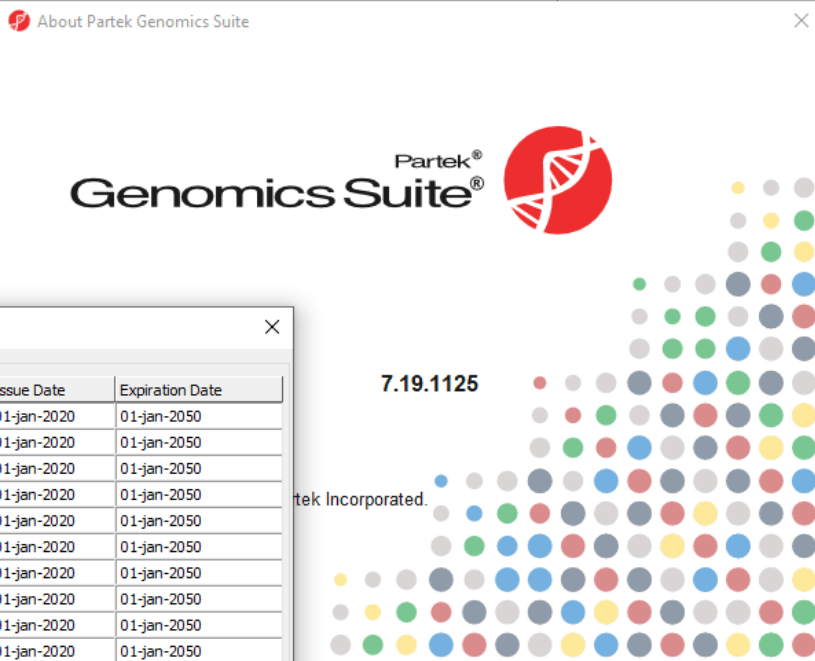Close the About Partek Genomics Suite window
Screen dimensions: 815x661
tap(801, 21)
